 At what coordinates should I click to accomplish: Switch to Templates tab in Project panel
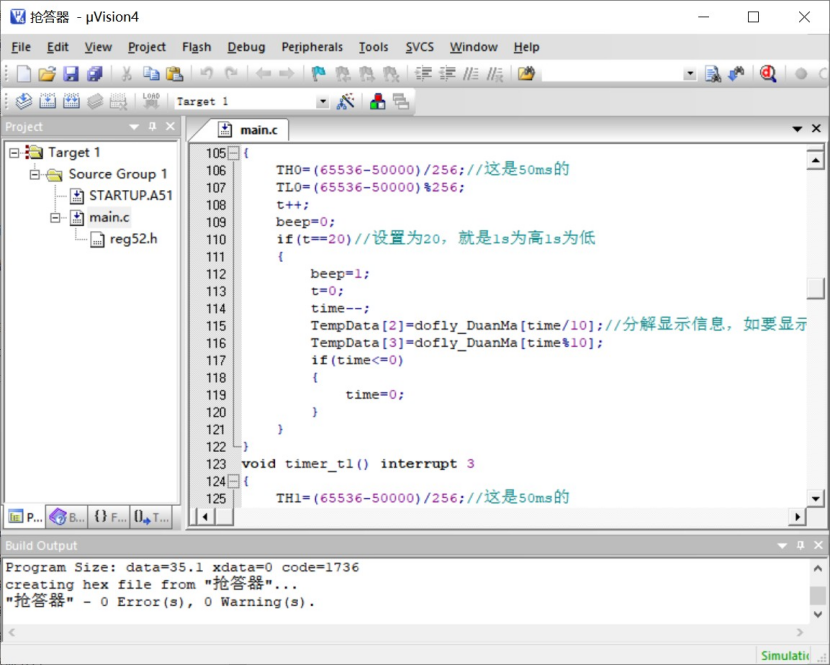151,517
